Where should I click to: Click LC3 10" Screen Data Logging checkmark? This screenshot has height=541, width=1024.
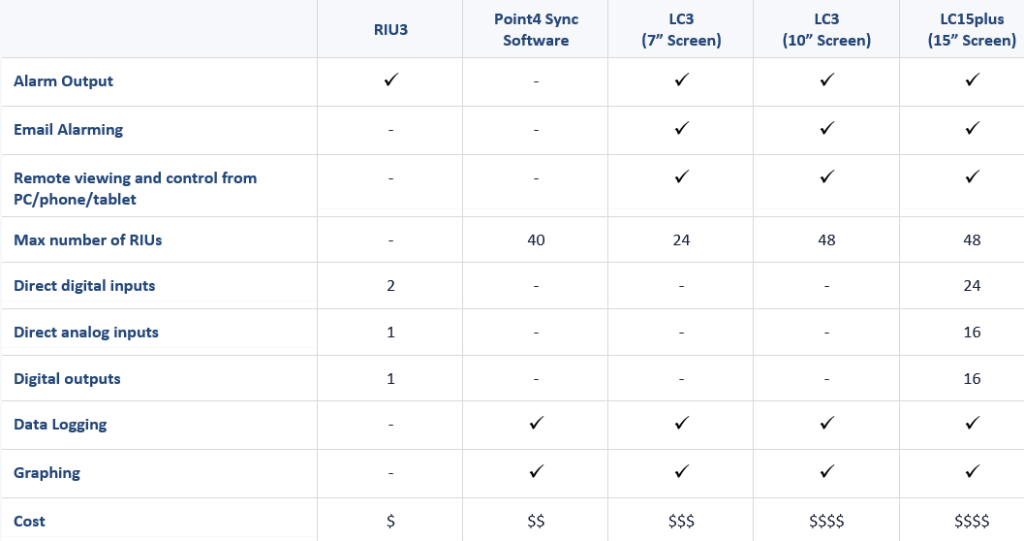[x=827, y=423]
